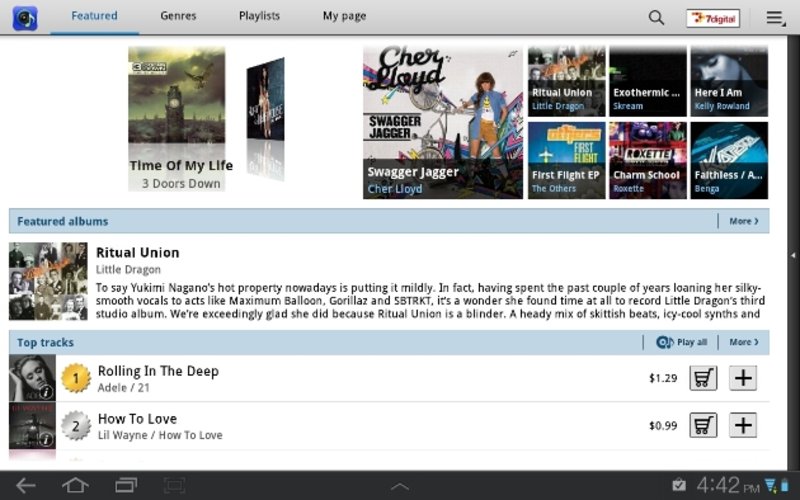
Task: Open More featured albums
Action: (744, 221)
